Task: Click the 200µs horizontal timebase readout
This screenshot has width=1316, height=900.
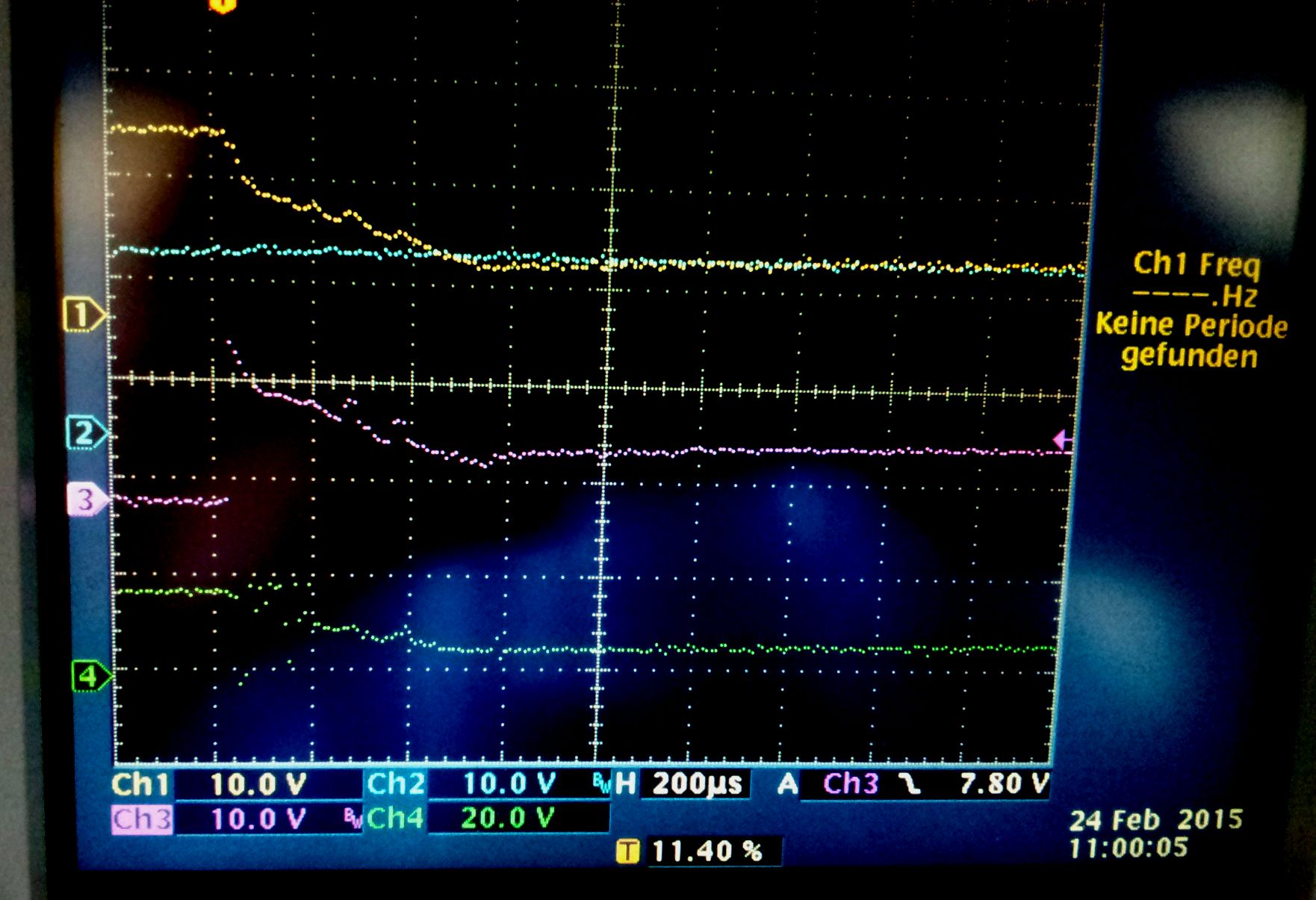Action: (x=697, y=783)
